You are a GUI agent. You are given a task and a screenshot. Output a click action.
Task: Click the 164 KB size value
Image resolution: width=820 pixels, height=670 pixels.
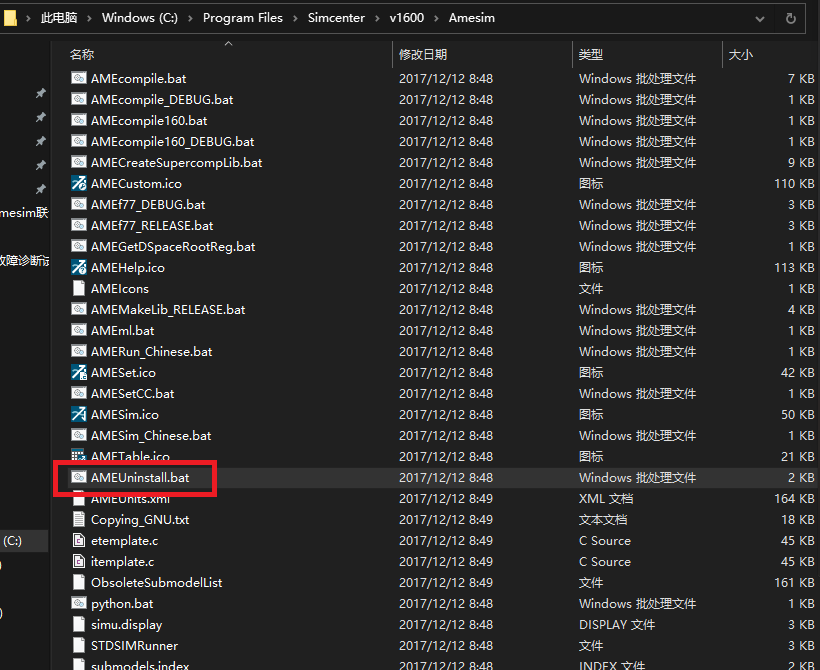pyautogui.click(x=794, y=498)
